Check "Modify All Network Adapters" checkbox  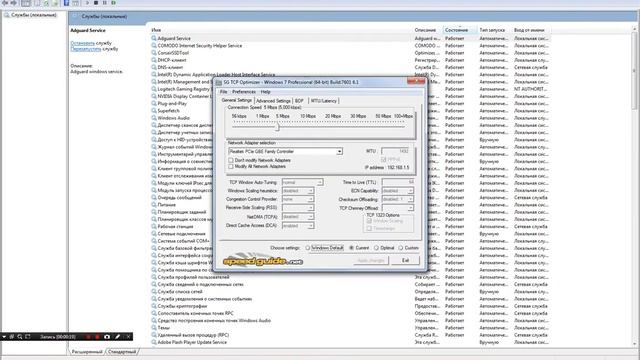pyautogui.click(x=231, y=167)
